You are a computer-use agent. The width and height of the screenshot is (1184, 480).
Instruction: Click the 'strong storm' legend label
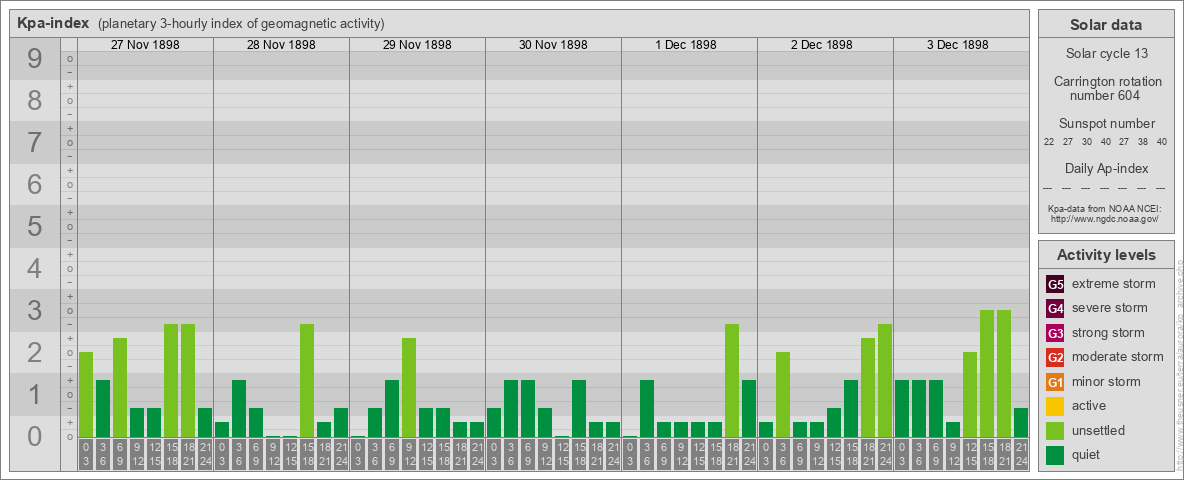tap(1108, 333)
